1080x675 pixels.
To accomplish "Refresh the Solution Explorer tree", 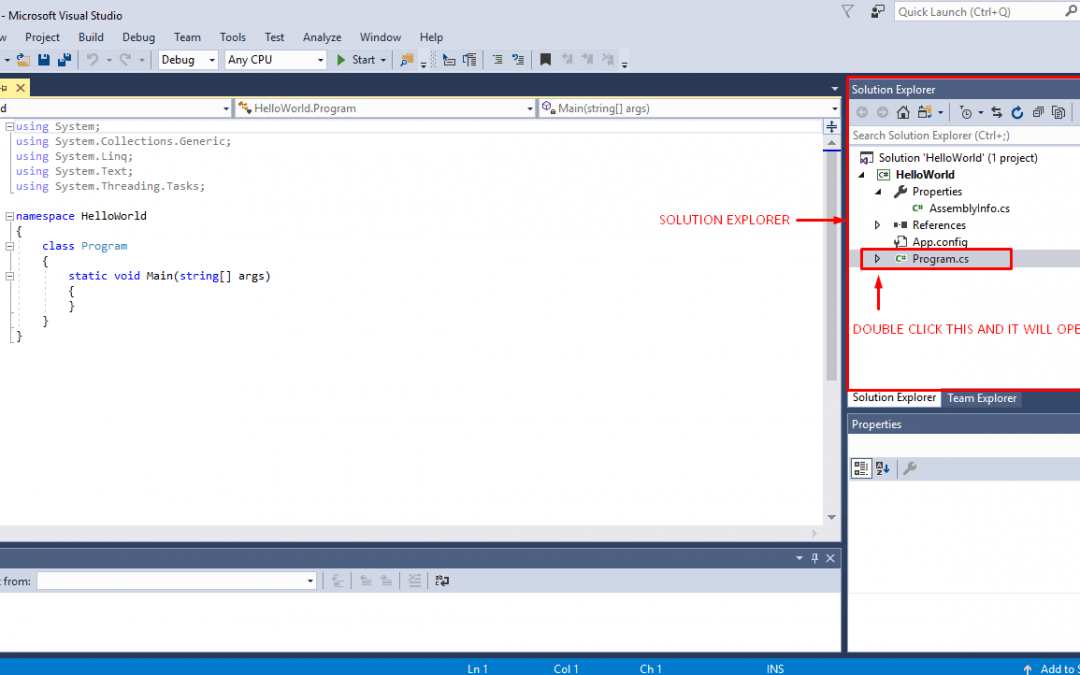I will coord(1017,113).
